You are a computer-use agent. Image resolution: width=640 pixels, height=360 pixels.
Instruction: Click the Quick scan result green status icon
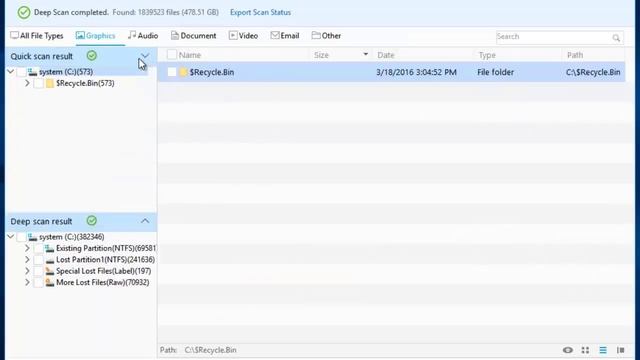coord(92,56)
